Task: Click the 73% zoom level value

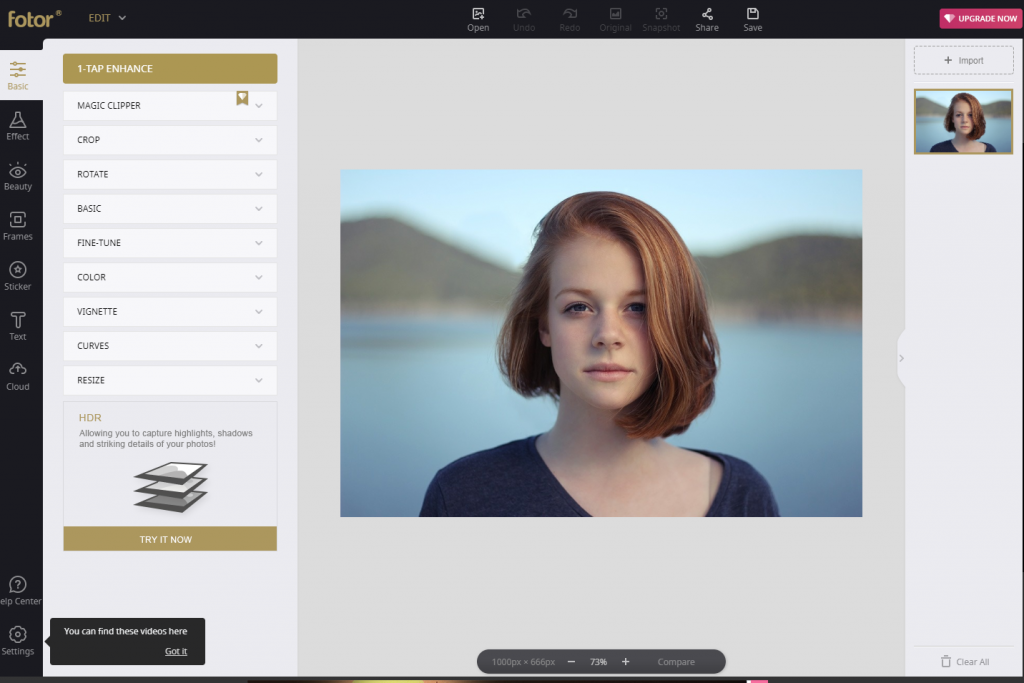Action: pyautogui.click(x=598, y=661)
